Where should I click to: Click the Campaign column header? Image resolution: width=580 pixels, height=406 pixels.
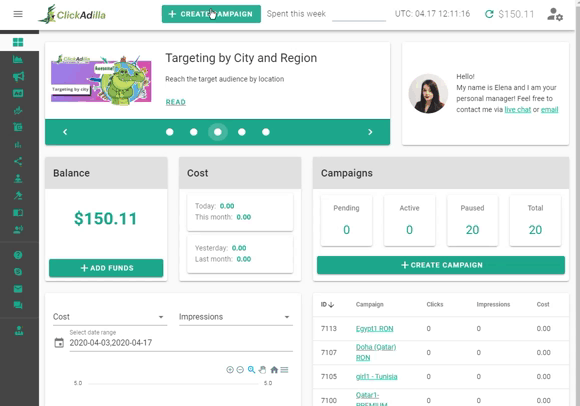tap(370, 304)
